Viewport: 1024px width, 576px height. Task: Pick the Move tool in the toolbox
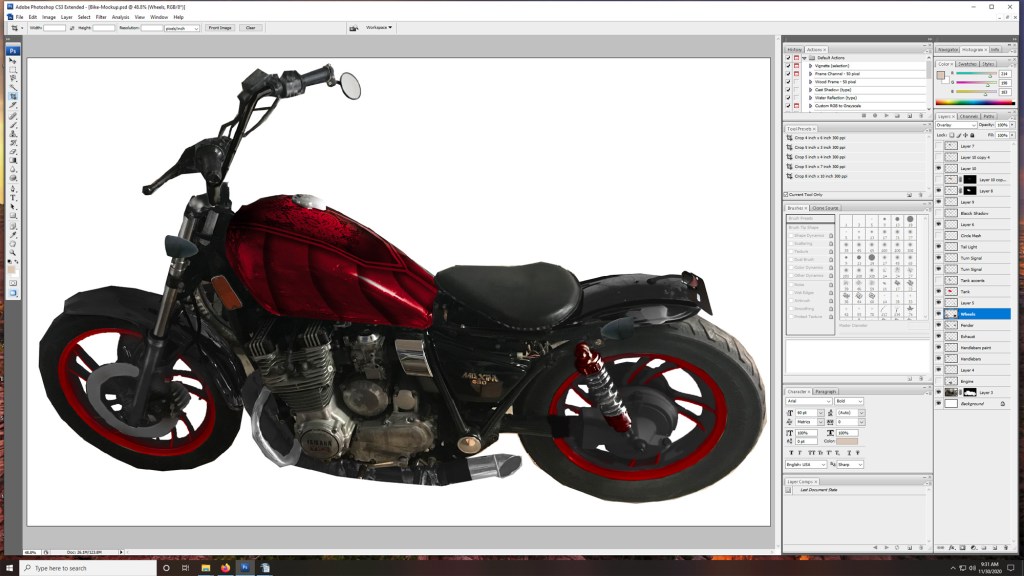click(13, 61)
